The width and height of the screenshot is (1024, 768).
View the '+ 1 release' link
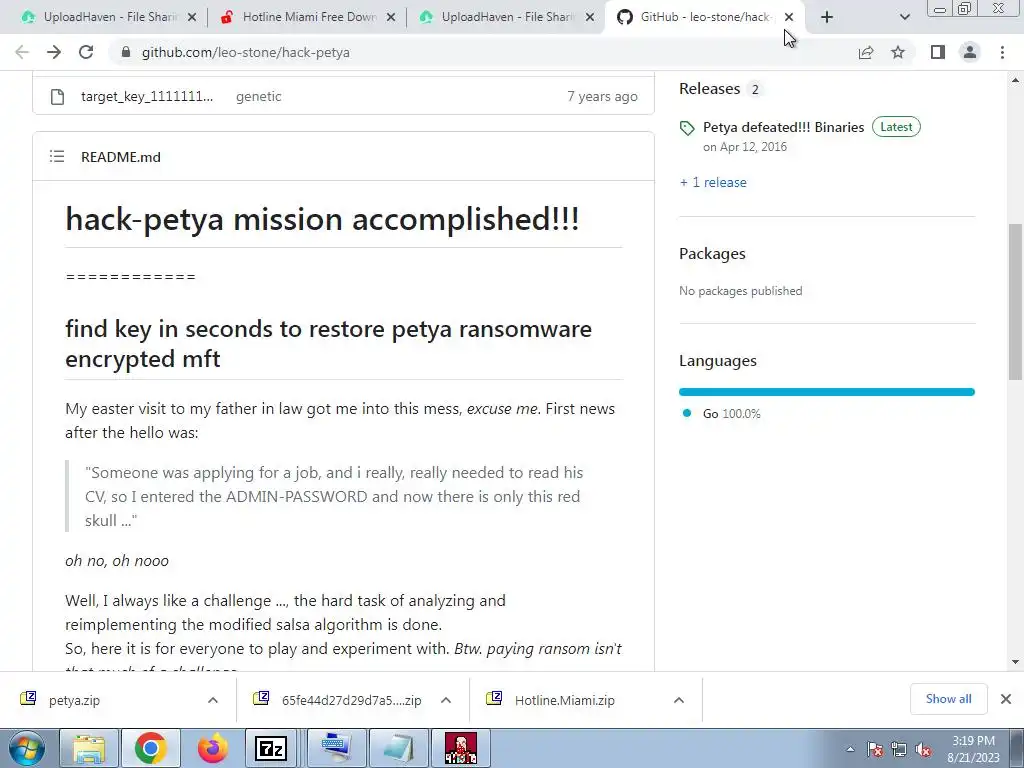(x=713, y=183)
